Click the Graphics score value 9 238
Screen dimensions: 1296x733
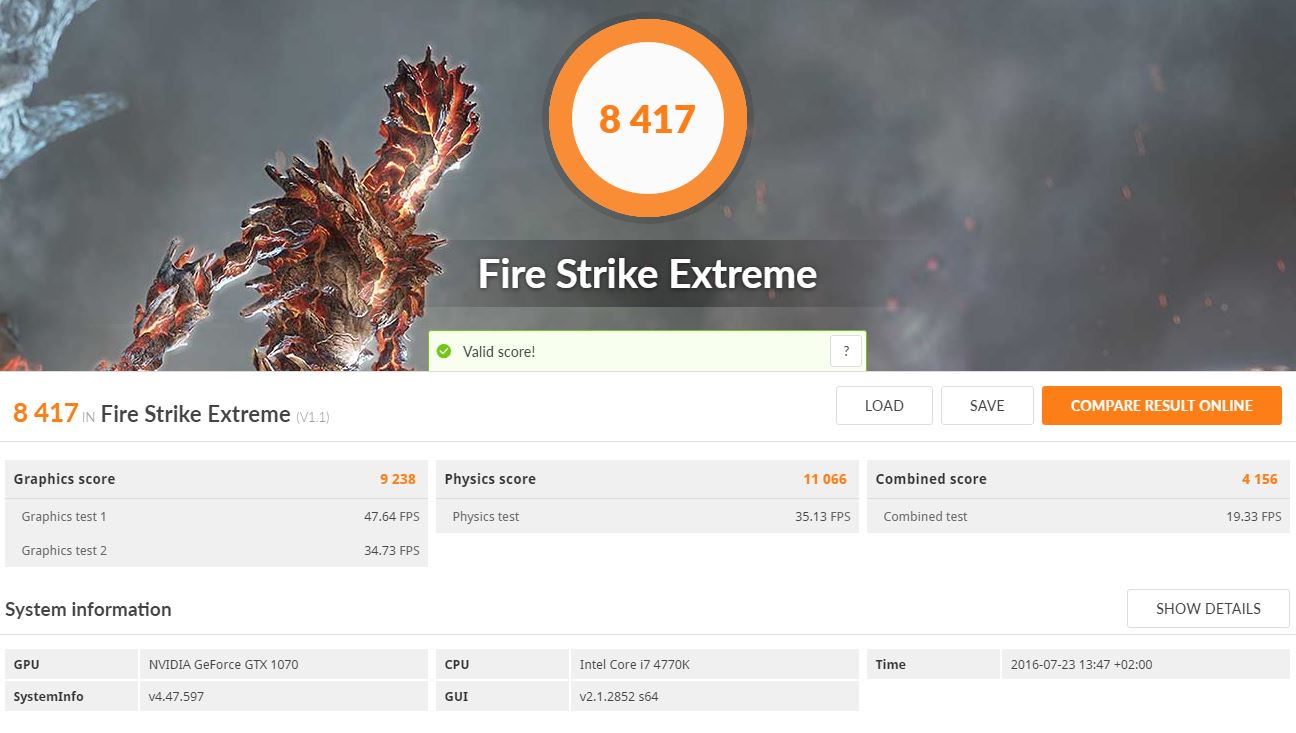coord(398,479)
